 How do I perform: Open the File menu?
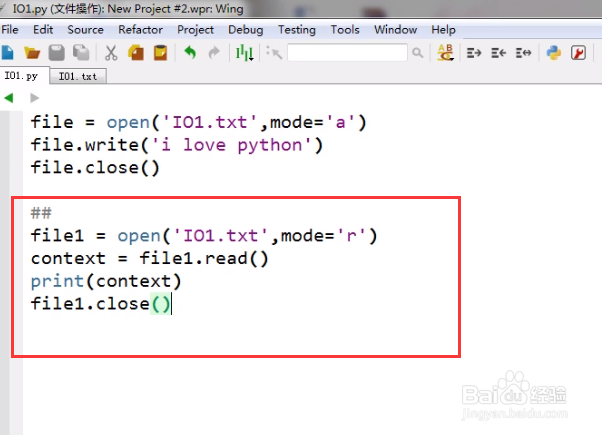pos(10,30)
